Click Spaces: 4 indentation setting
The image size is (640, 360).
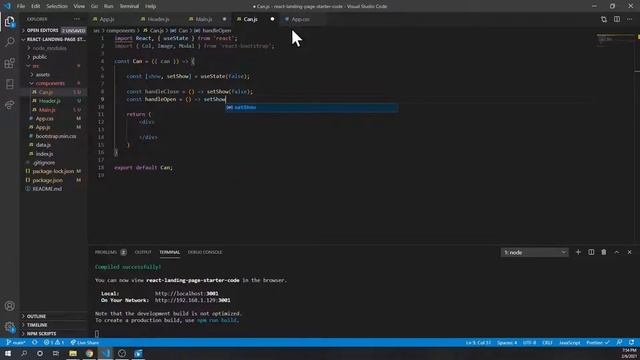507,342
